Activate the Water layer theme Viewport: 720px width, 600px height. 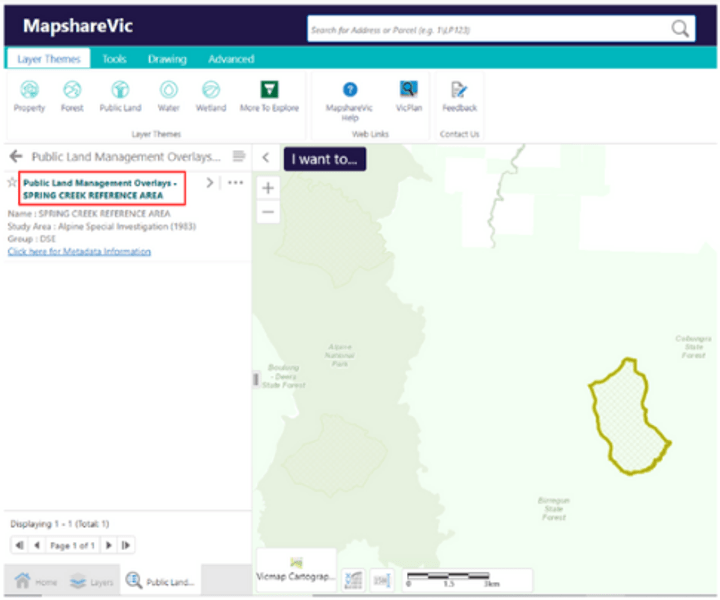[x=168, y=96]
